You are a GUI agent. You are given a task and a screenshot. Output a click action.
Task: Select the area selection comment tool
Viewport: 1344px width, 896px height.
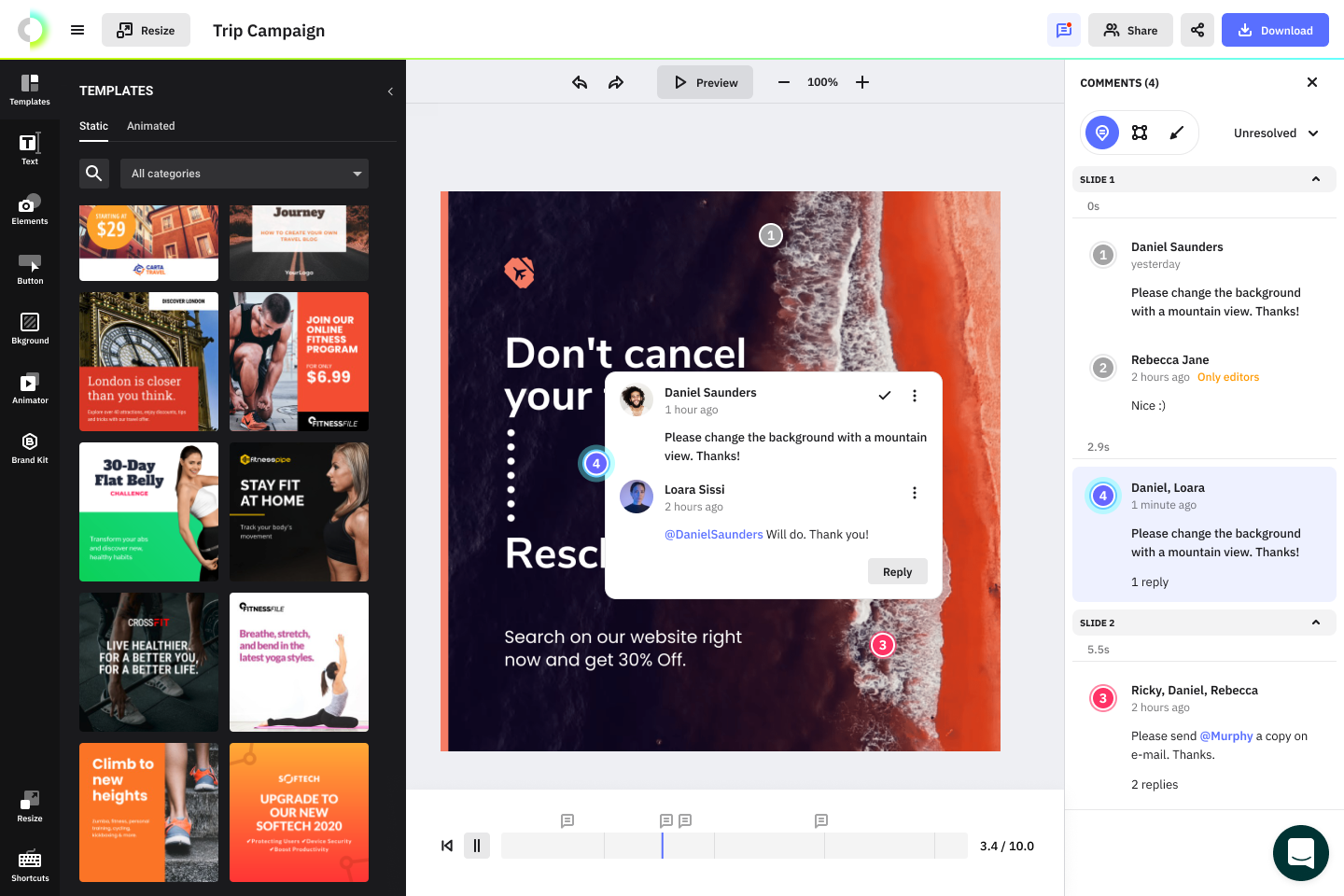tap(1140, 133)
